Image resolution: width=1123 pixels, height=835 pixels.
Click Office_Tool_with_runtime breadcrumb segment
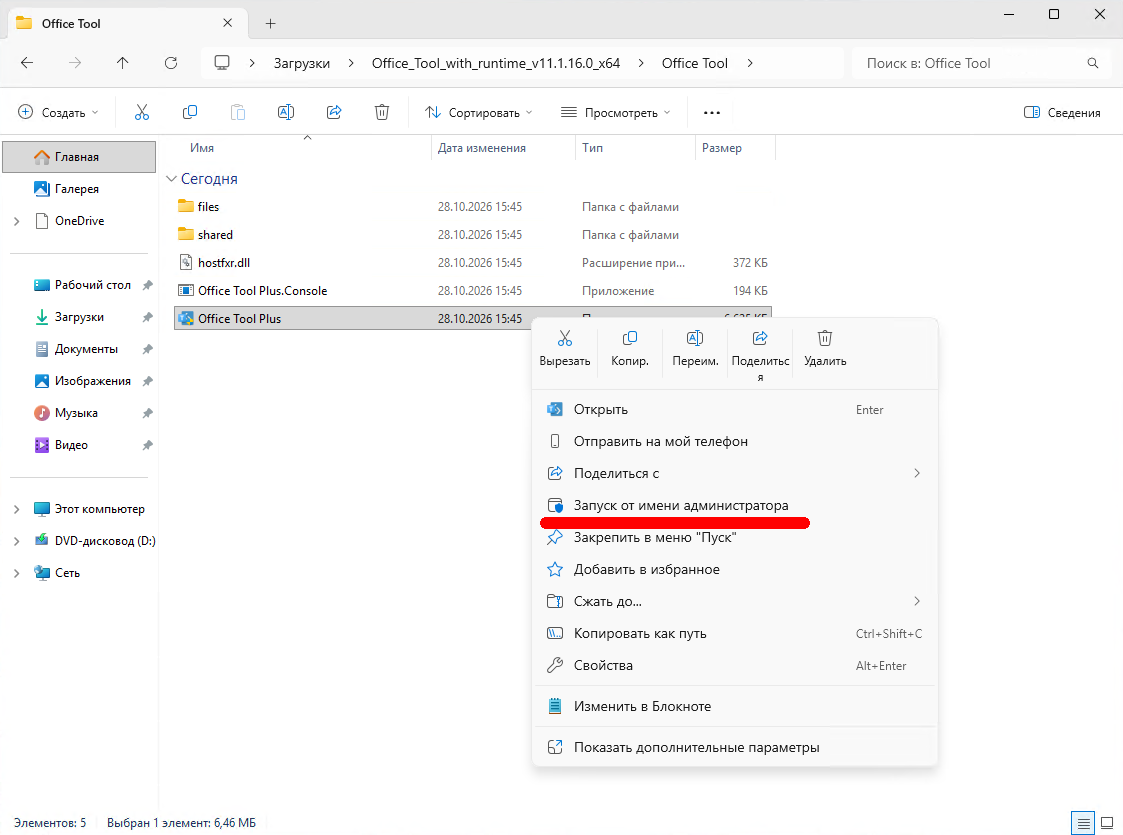pos(496,63)
